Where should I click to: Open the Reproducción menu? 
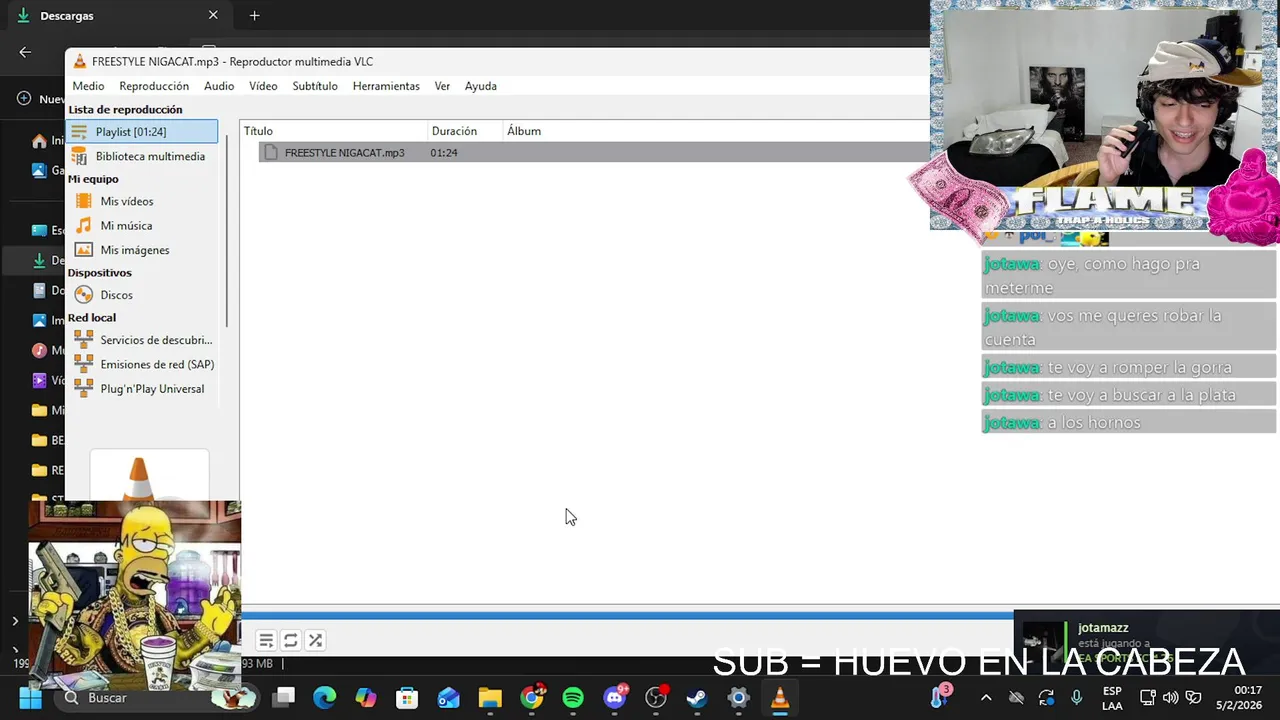[154, 86]
